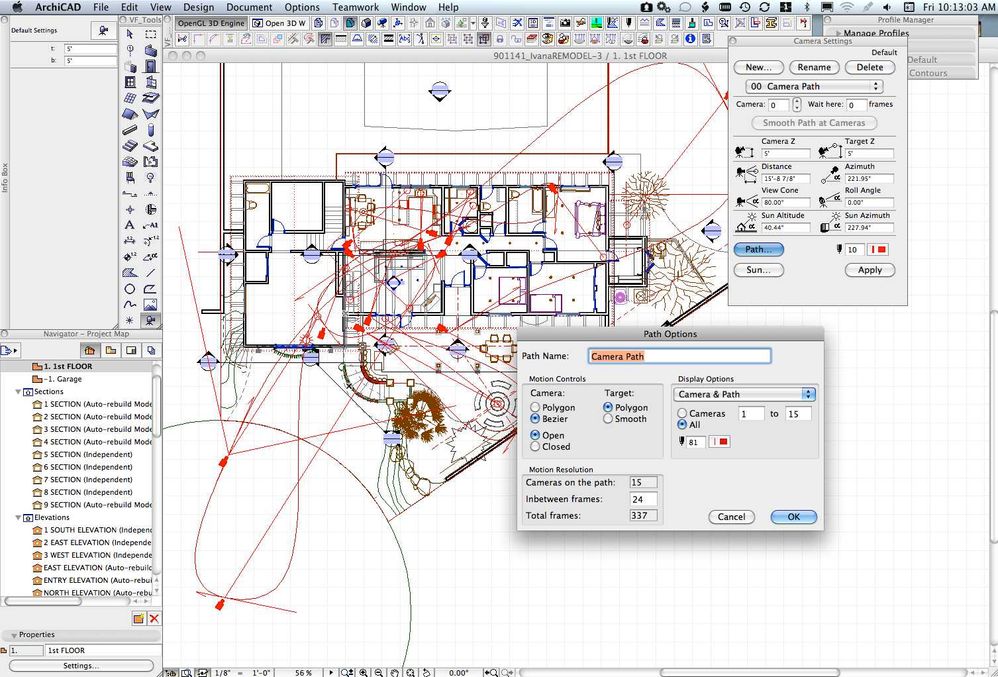The image size is (998, 677).
Task: Select the Roof tool in the toolbox
Action: tap(130, 115)
